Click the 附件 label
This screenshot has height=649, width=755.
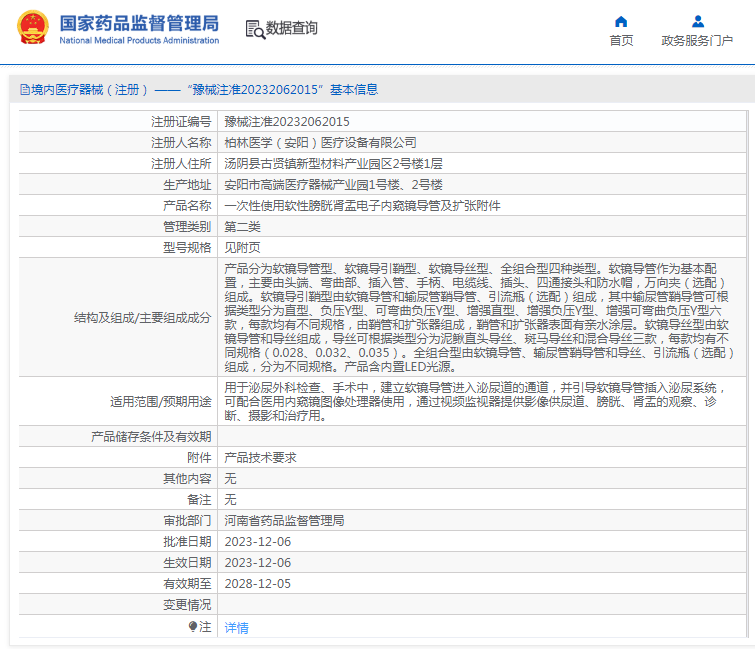(199, 457)
